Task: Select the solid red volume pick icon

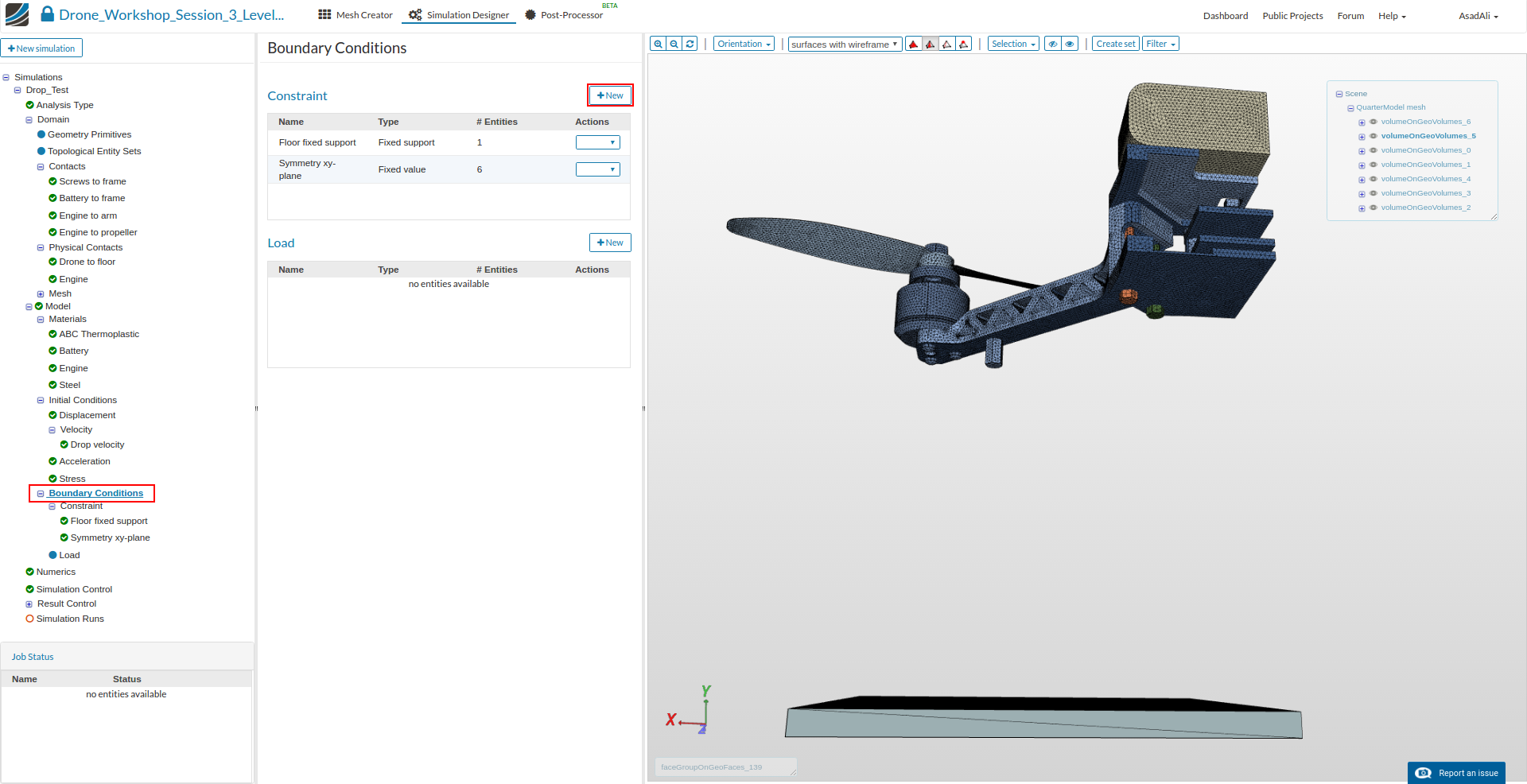Action: tap(914, 44)
